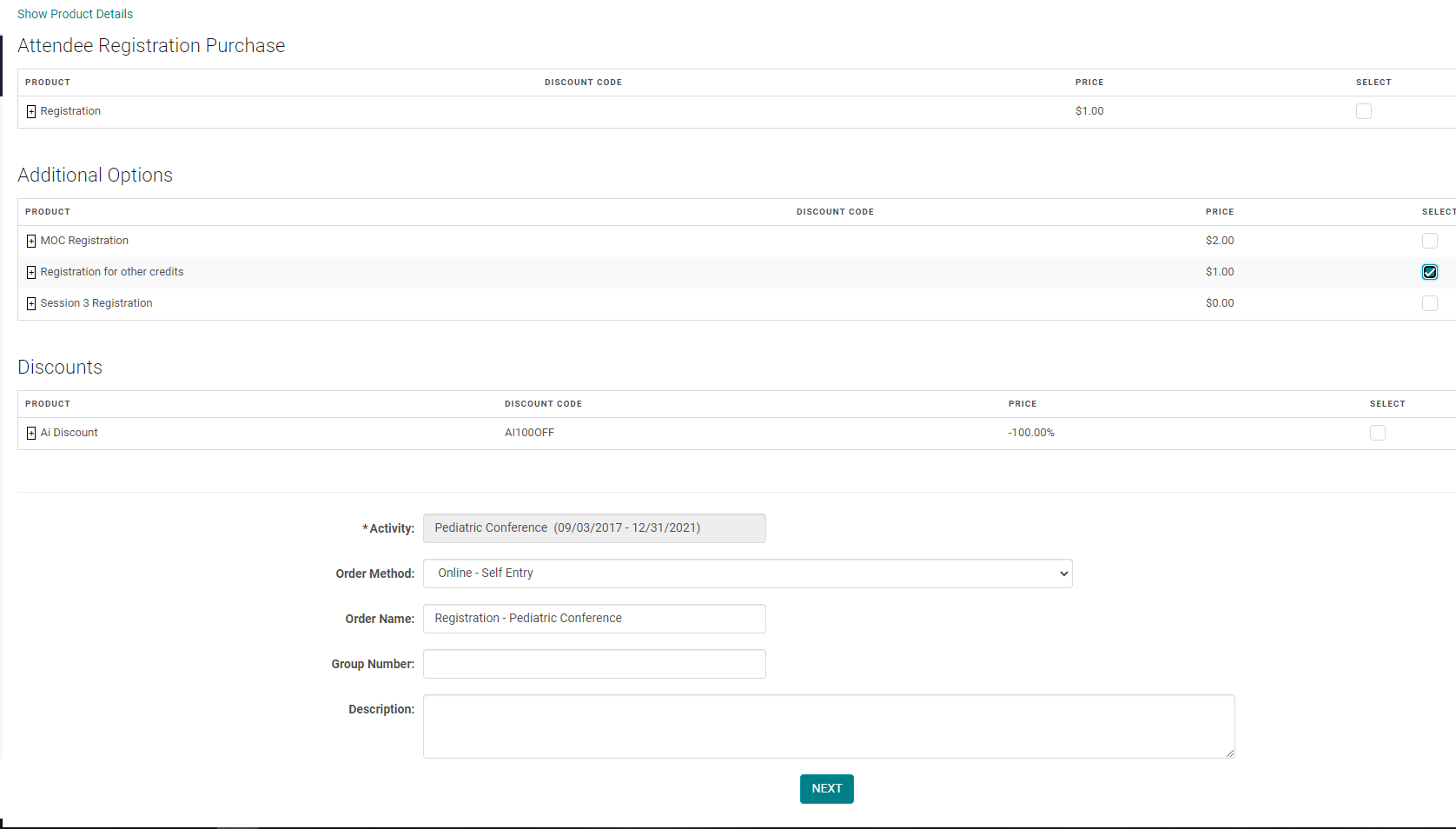This screenshot has width=1456, height=829.
Task: Click inside the Description text area
Action: coord(828,726)
